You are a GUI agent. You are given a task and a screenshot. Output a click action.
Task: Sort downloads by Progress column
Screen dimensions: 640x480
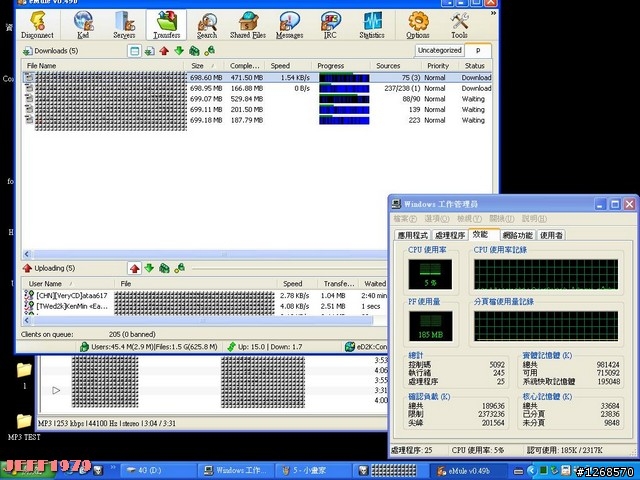click(341, 66)
